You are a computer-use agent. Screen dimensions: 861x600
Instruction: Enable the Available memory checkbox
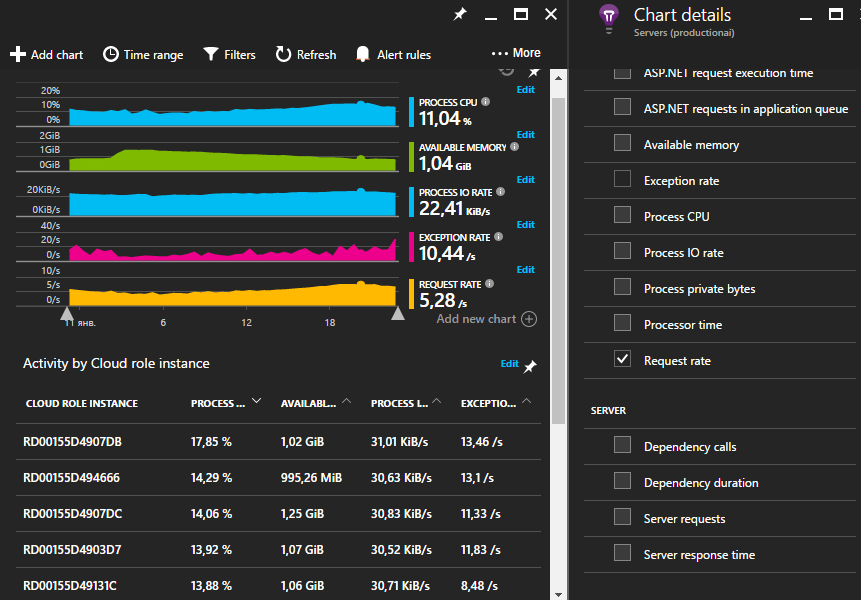(x=623, y=144)
